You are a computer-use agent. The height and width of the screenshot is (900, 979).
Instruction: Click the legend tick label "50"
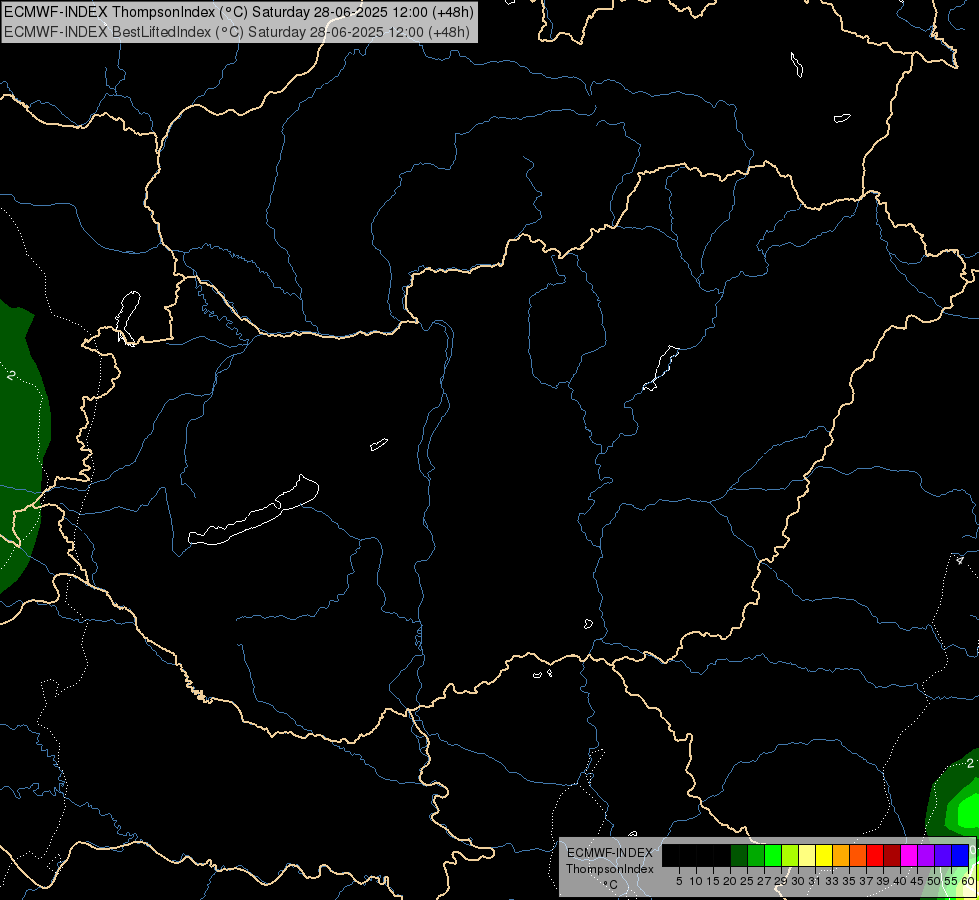click(x=933, y=881)
